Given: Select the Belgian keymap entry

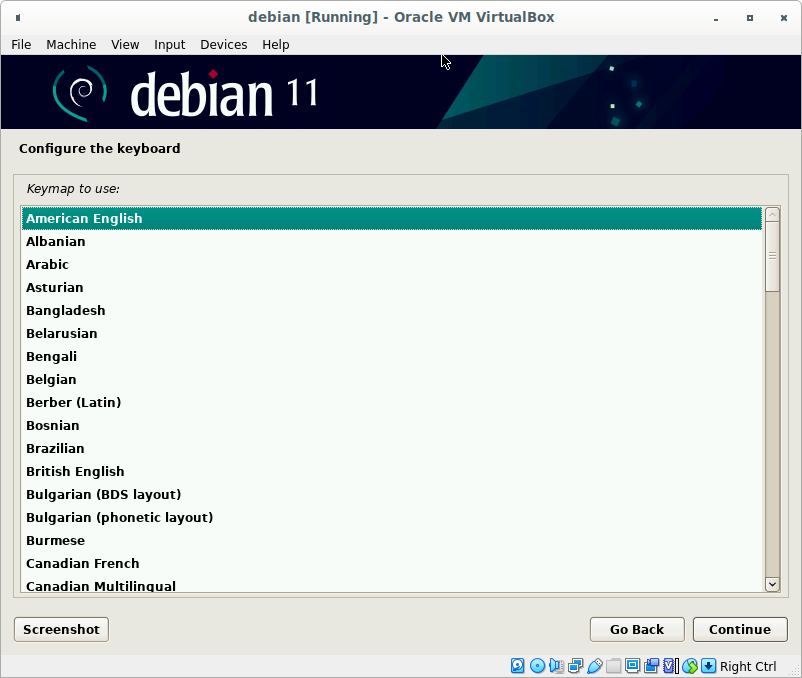Looking at the screenshot, I should pyautogui.click(x=51, y=379).
